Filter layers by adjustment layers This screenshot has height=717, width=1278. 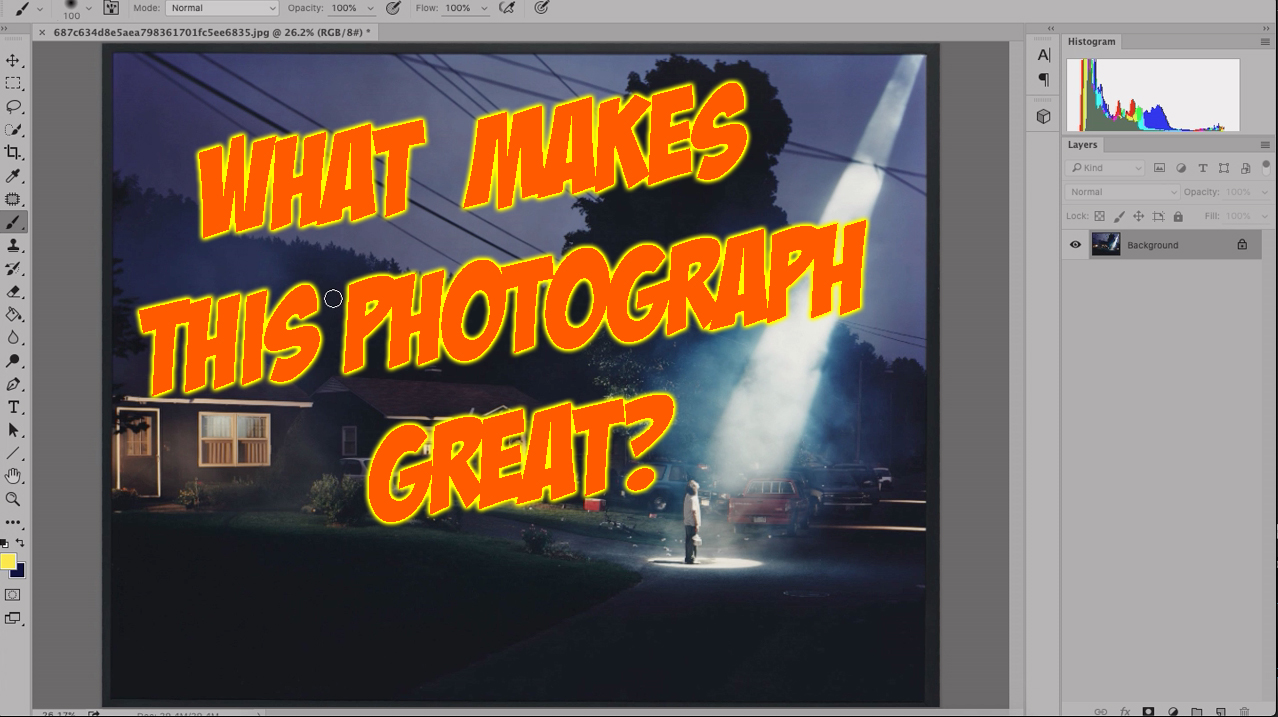tap(1181, 168)
